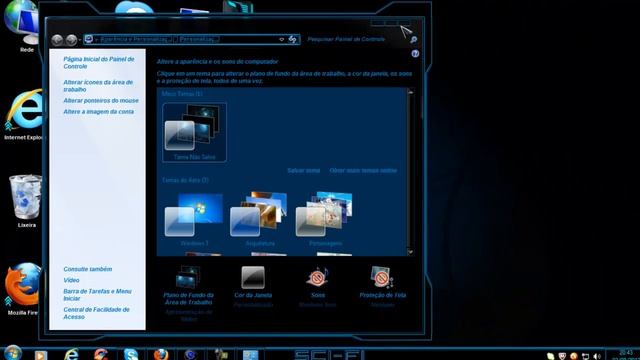Open Página Inicial do Painel de Controle
The height and width of the screenshot is (360, 640).
(99, 62)
